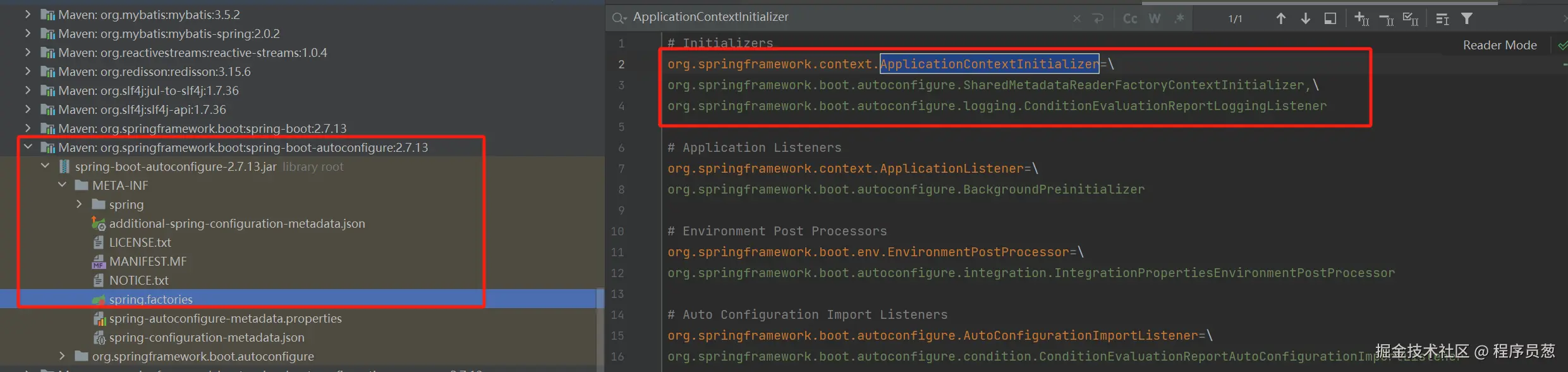Add selection for next occurrence
Image resolution: width=1568 pixels, height=372 pixels.
pyautogui.click(x=1362, y=18)
